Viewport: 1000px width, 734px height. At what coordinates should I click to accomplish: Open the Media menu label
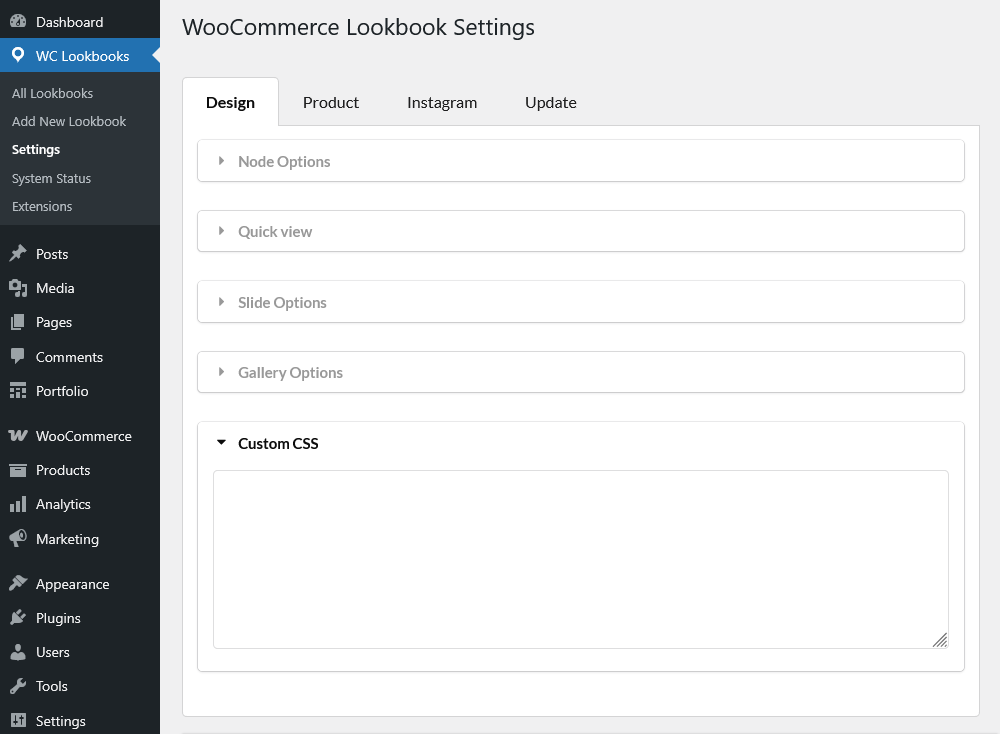click(x=55, y=288)
